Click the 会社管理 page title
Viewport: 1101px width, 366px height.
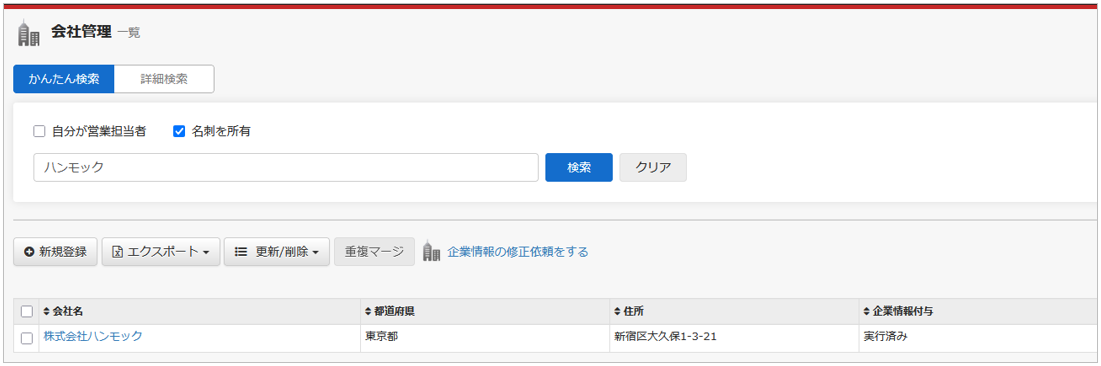point(81,32)
